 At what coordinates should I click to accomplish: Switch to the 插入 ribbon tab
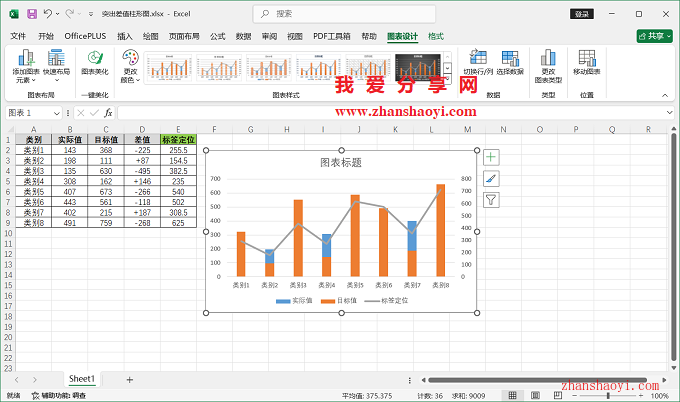(124, 36)
